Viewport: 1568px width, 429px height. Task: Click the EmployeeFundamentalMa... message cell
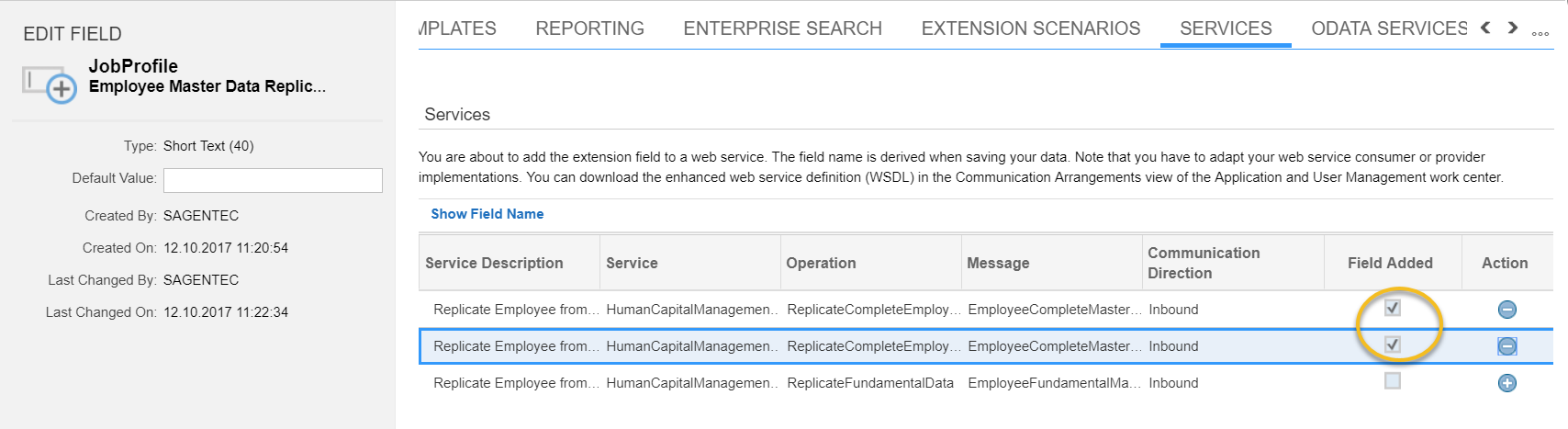[x=1054, y=383]
